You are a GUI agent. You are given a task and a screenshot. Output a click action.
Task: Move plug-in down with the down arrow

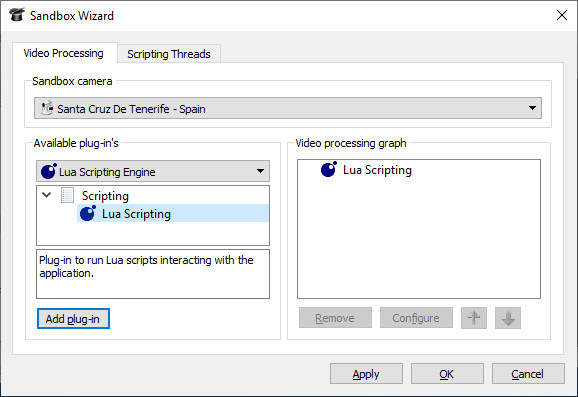tap(508, 318)
